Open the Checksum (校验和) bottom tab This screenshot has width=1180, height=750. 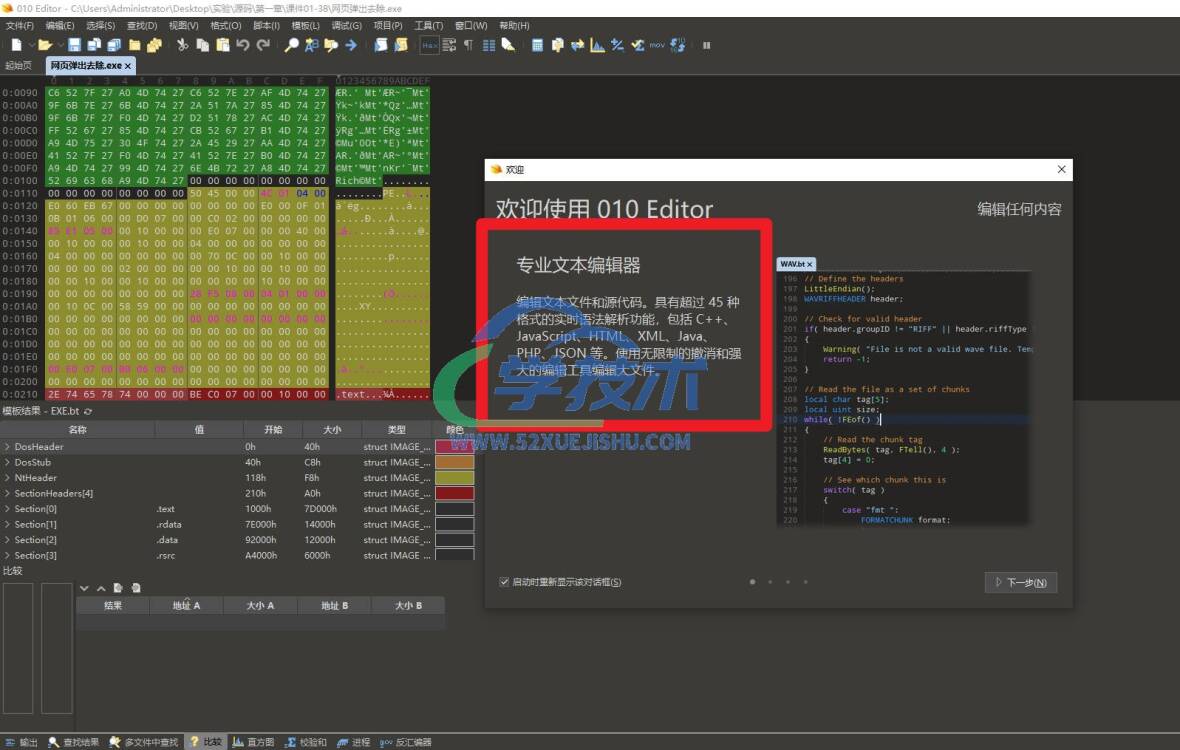(x=306, y=742)
